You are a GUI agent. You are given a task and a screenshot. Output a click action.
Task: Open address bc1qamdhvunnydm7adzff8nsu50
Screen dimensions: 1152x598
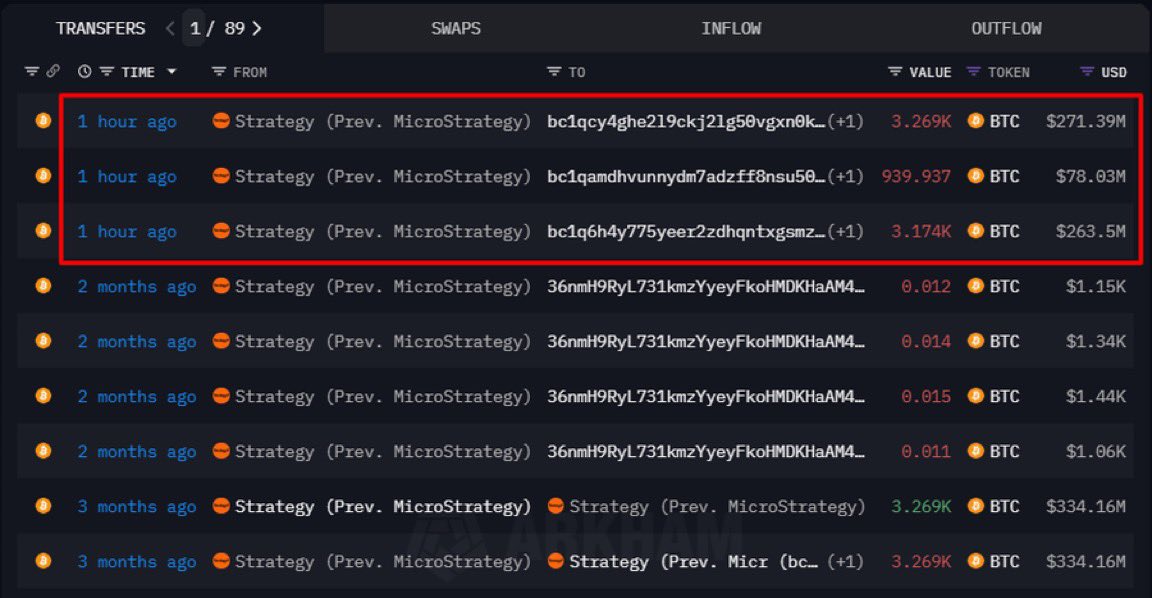click(686, 177)
